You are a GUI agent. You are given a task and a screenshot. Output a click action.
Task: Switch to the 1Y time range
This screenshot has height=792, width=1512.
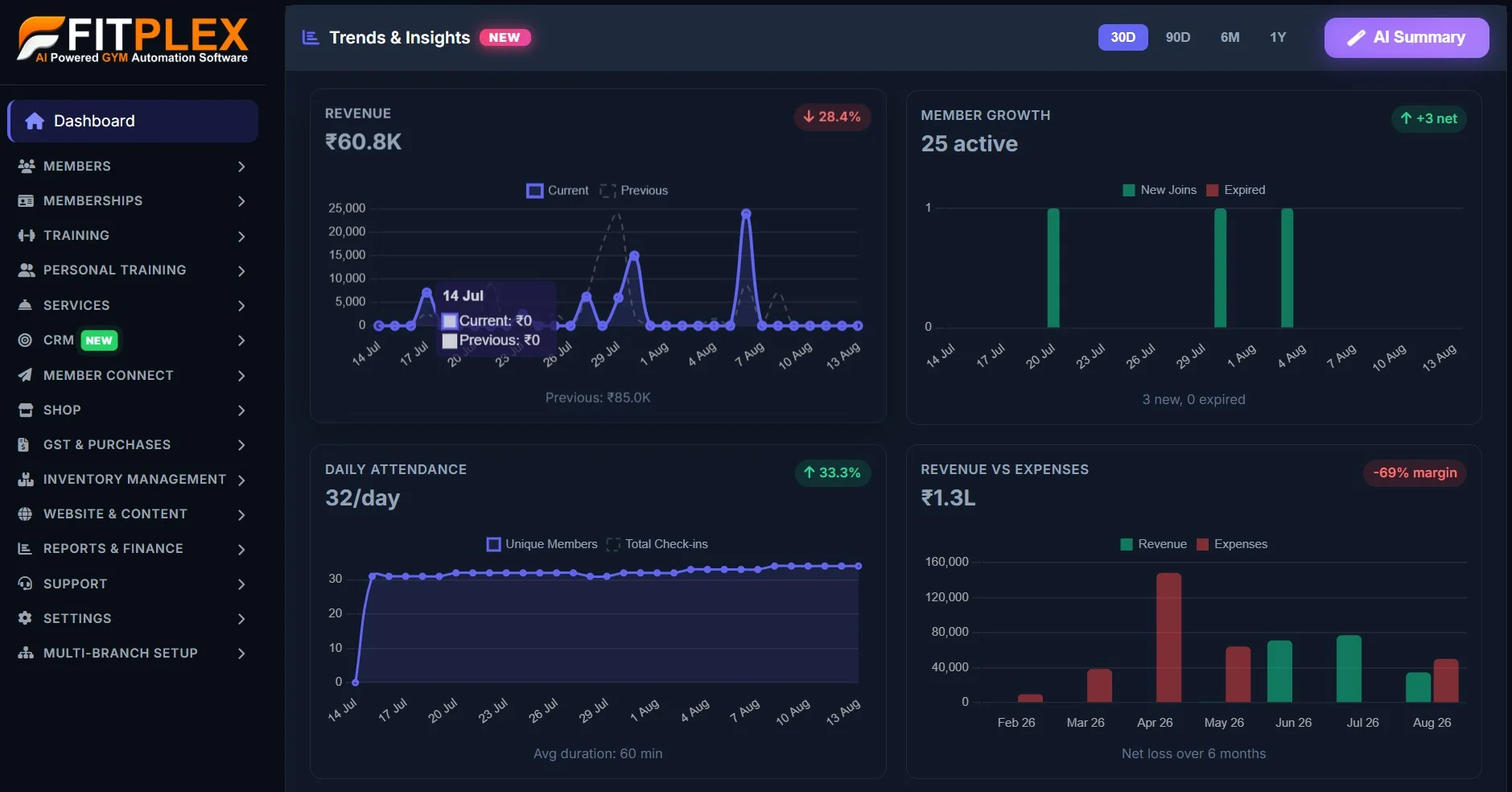(x=1278, y=38)
